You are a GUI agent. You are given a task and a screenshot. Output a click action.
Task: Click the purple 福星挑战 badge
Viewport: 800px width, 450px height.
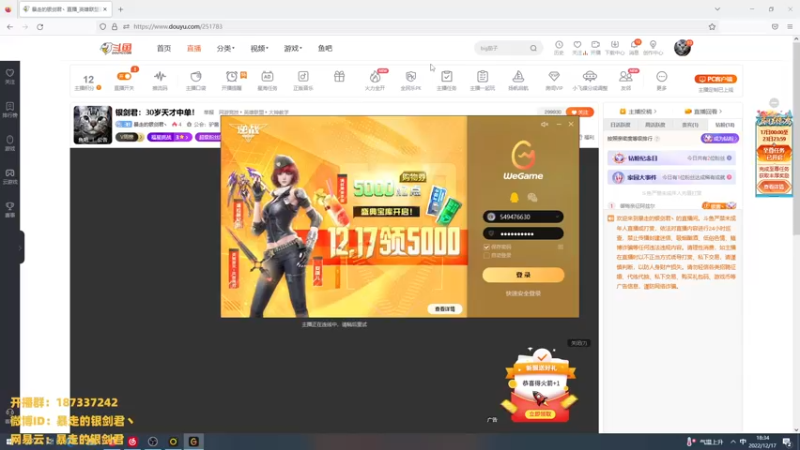[169, 137]
